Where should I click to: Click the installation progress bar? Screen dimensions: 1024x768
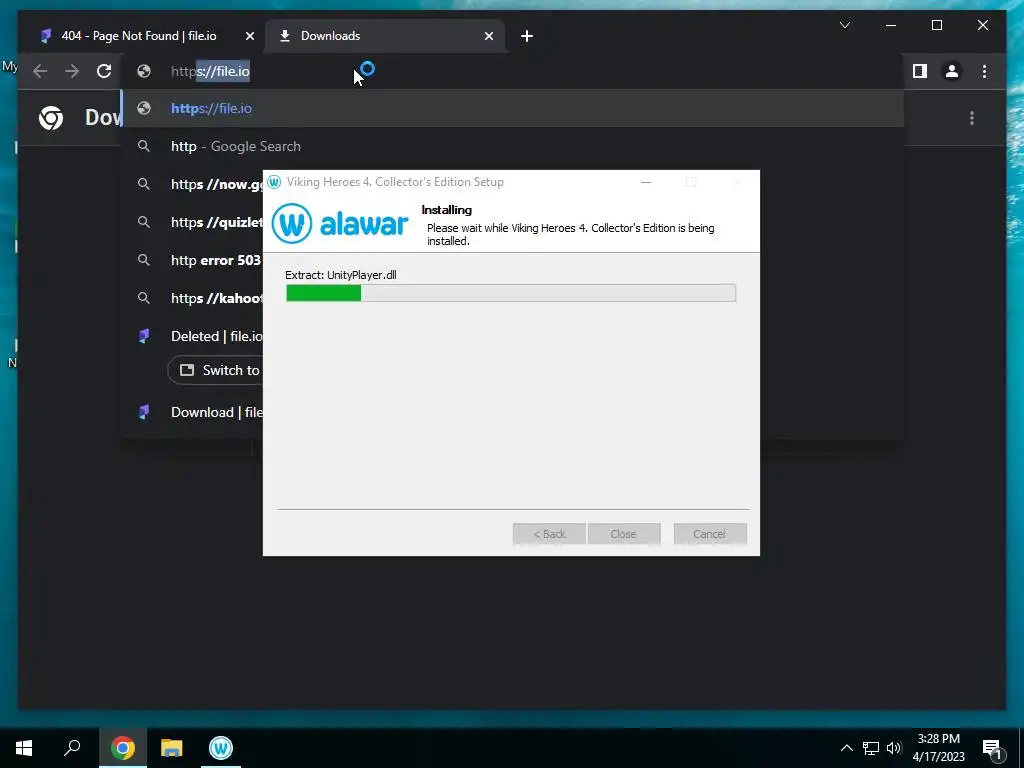511,293
